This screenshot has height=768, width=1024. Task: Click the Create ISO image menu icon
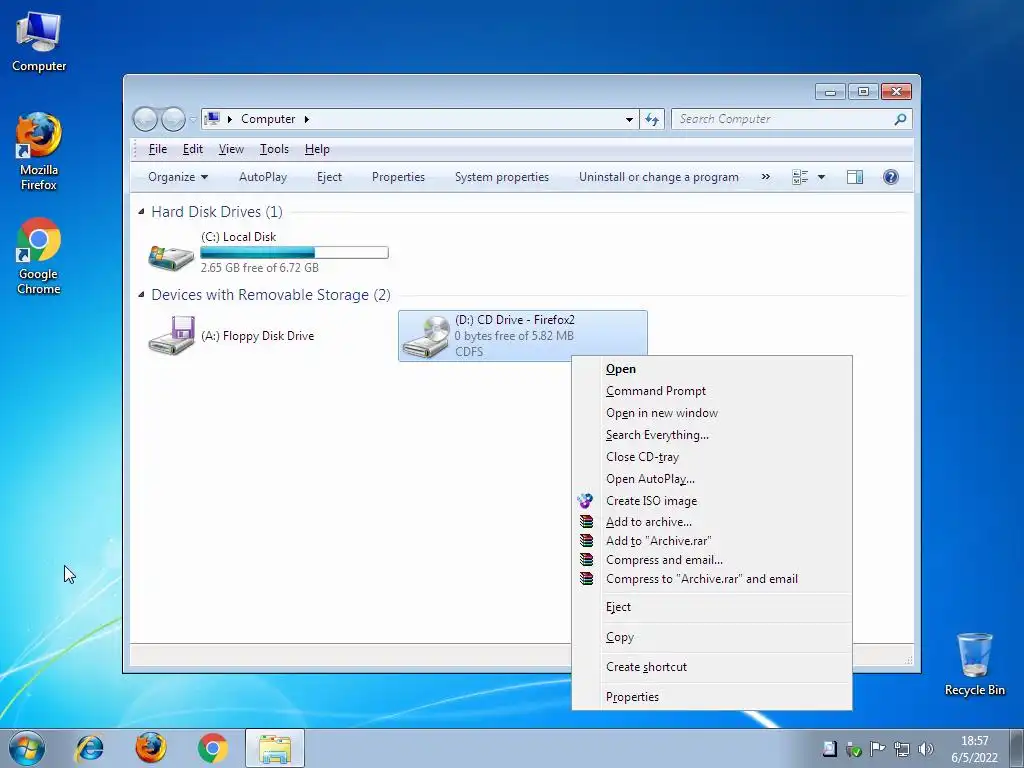pos(586,501)
